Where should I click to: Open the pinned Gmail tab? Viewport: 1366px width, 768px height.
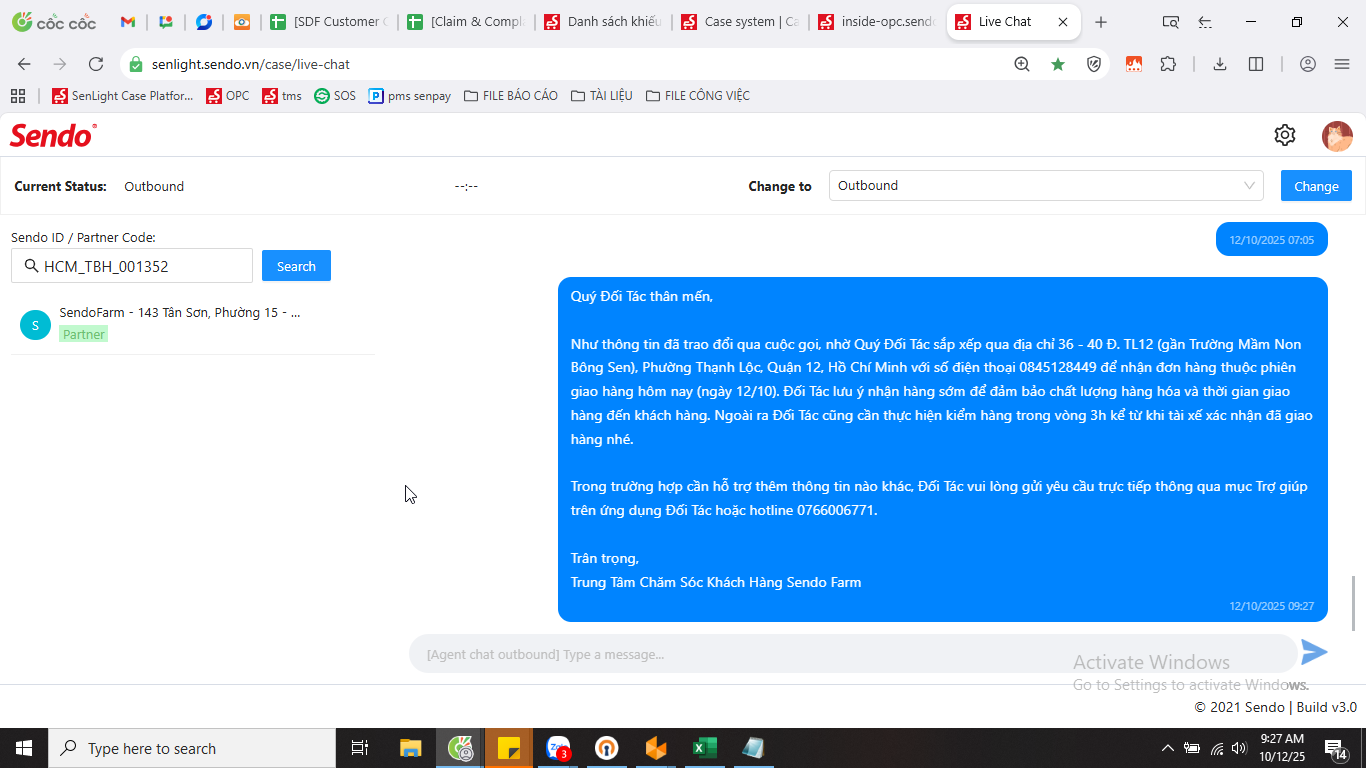(128, 22)
